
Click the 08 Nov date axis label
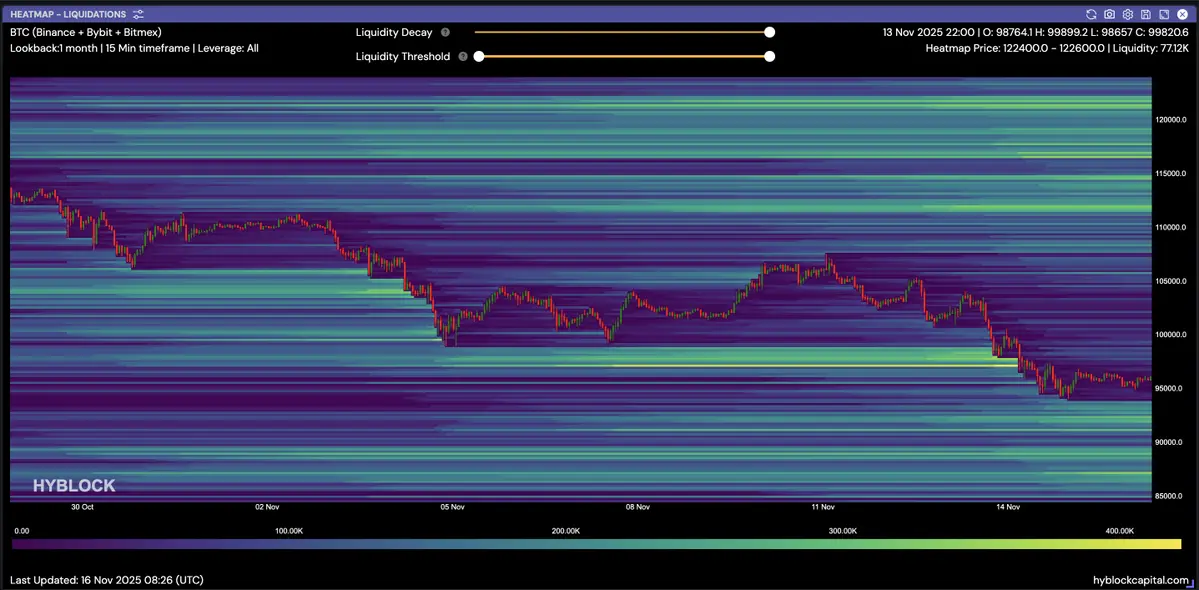point(638,507)
